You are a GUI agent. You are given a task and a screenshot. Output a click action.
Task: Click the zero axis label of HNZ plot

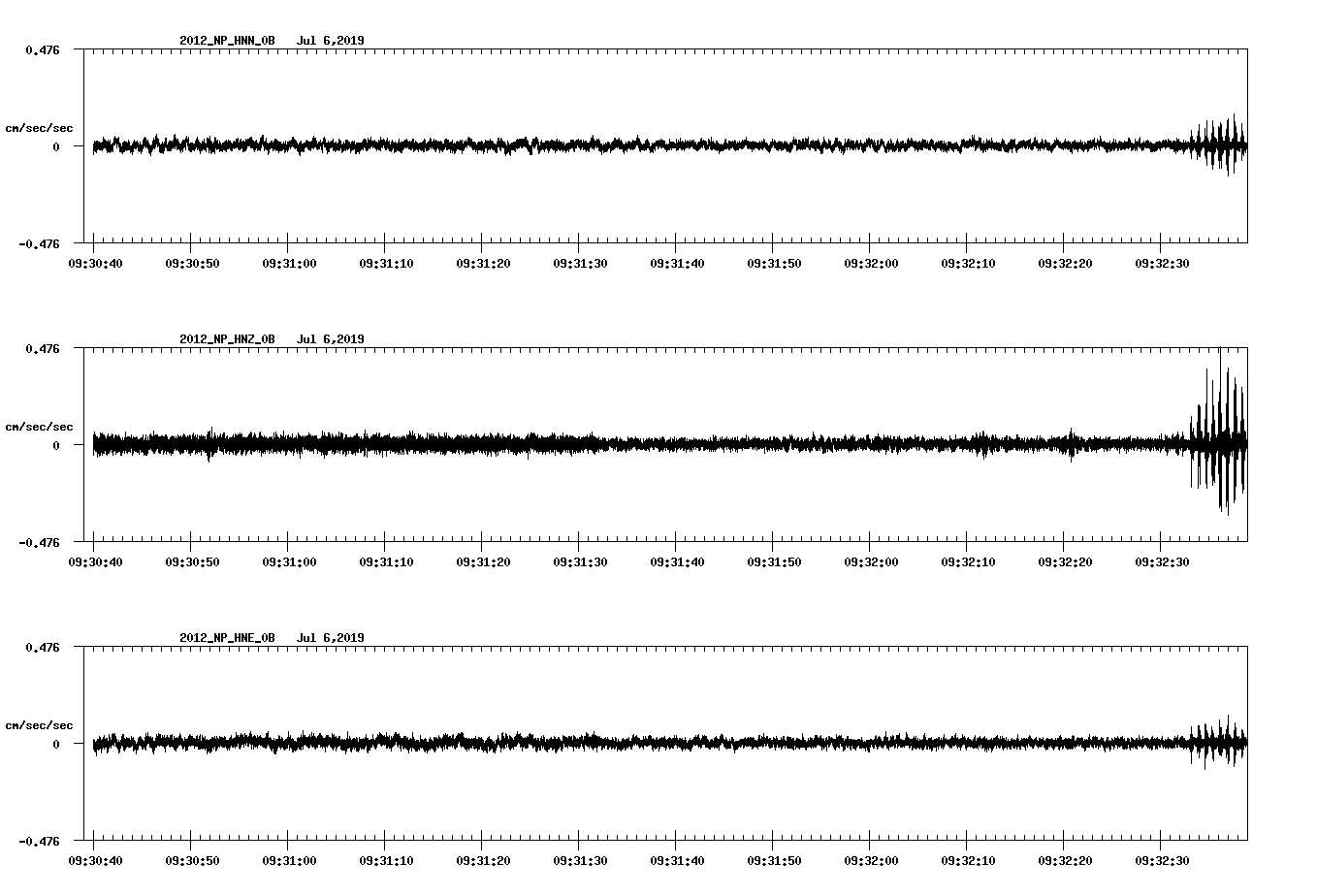(56, 446)
